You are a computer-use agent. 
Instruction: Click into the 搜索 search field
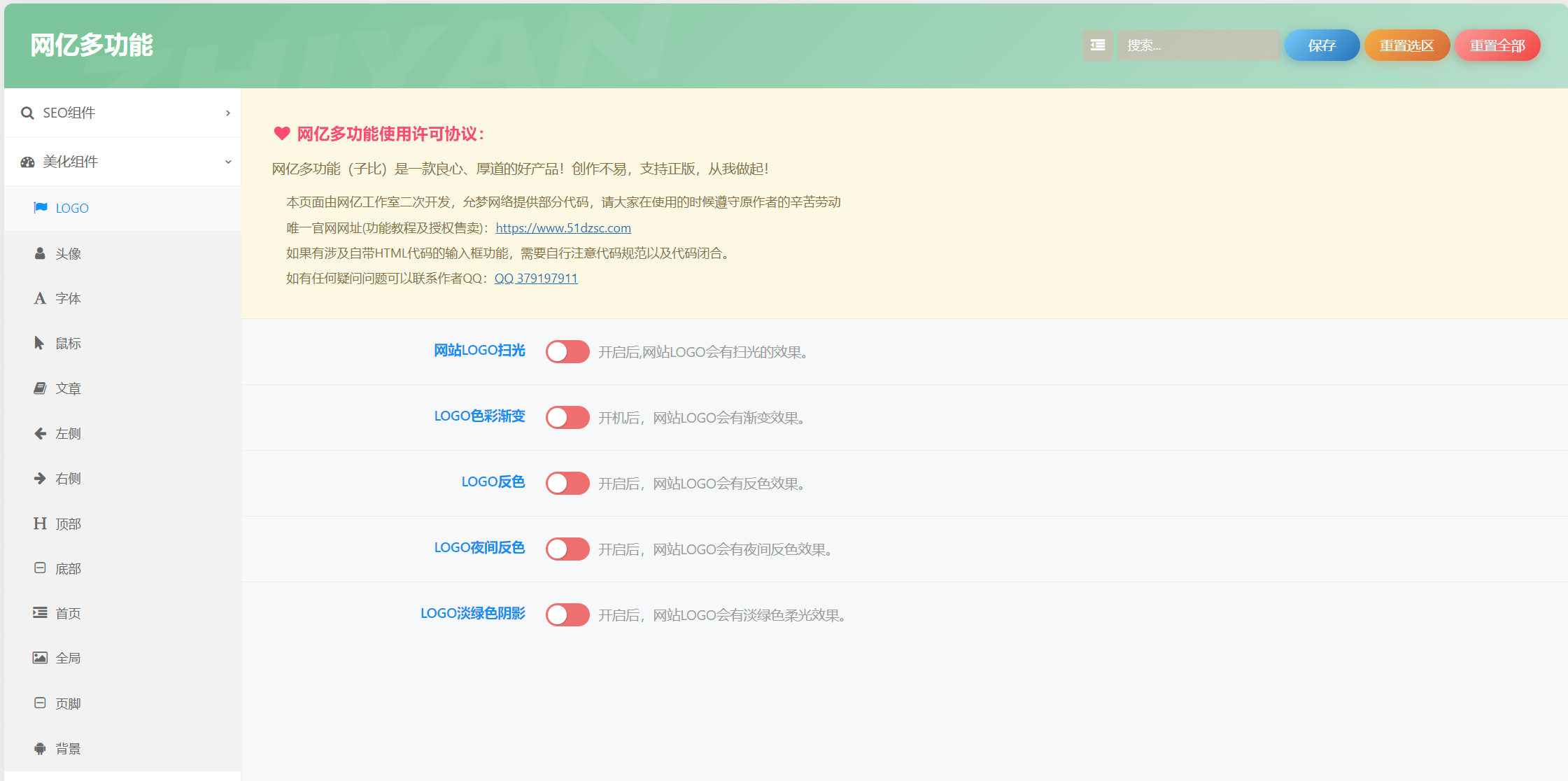1198,45
